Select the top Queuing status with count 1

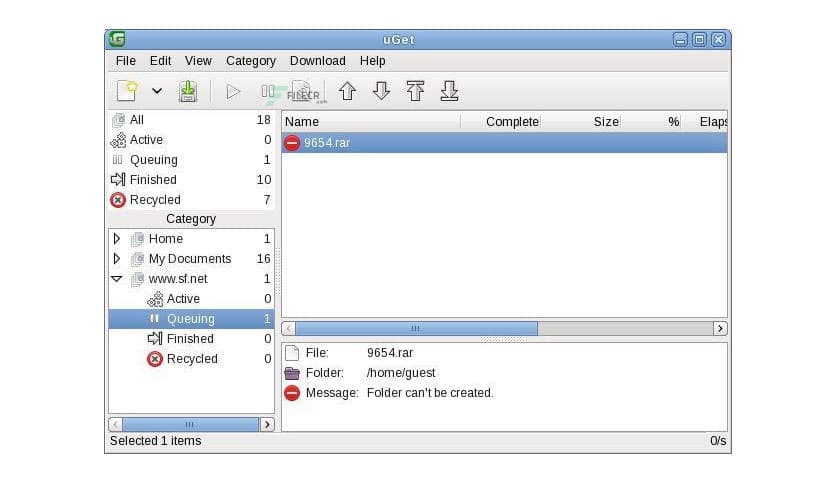pos(191,160)
